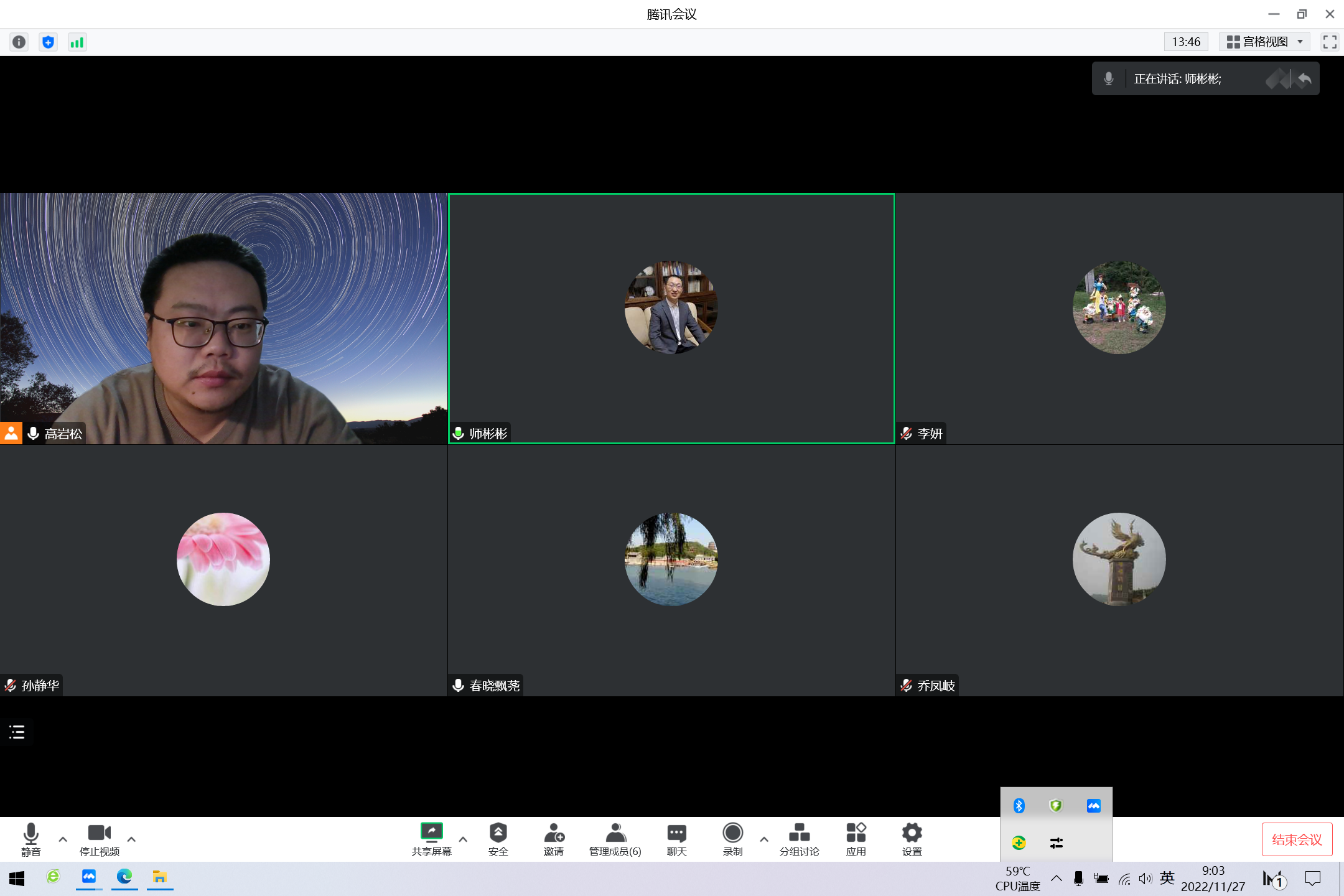Open Microsoft Edge from taskbar
This screenshot has height=896, width=1344.
click(x=124, y=877)
